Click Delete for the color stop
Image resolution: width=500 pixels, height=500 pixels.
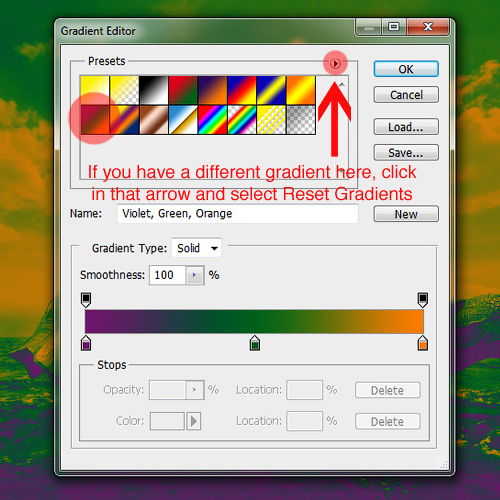coord(387,421)
